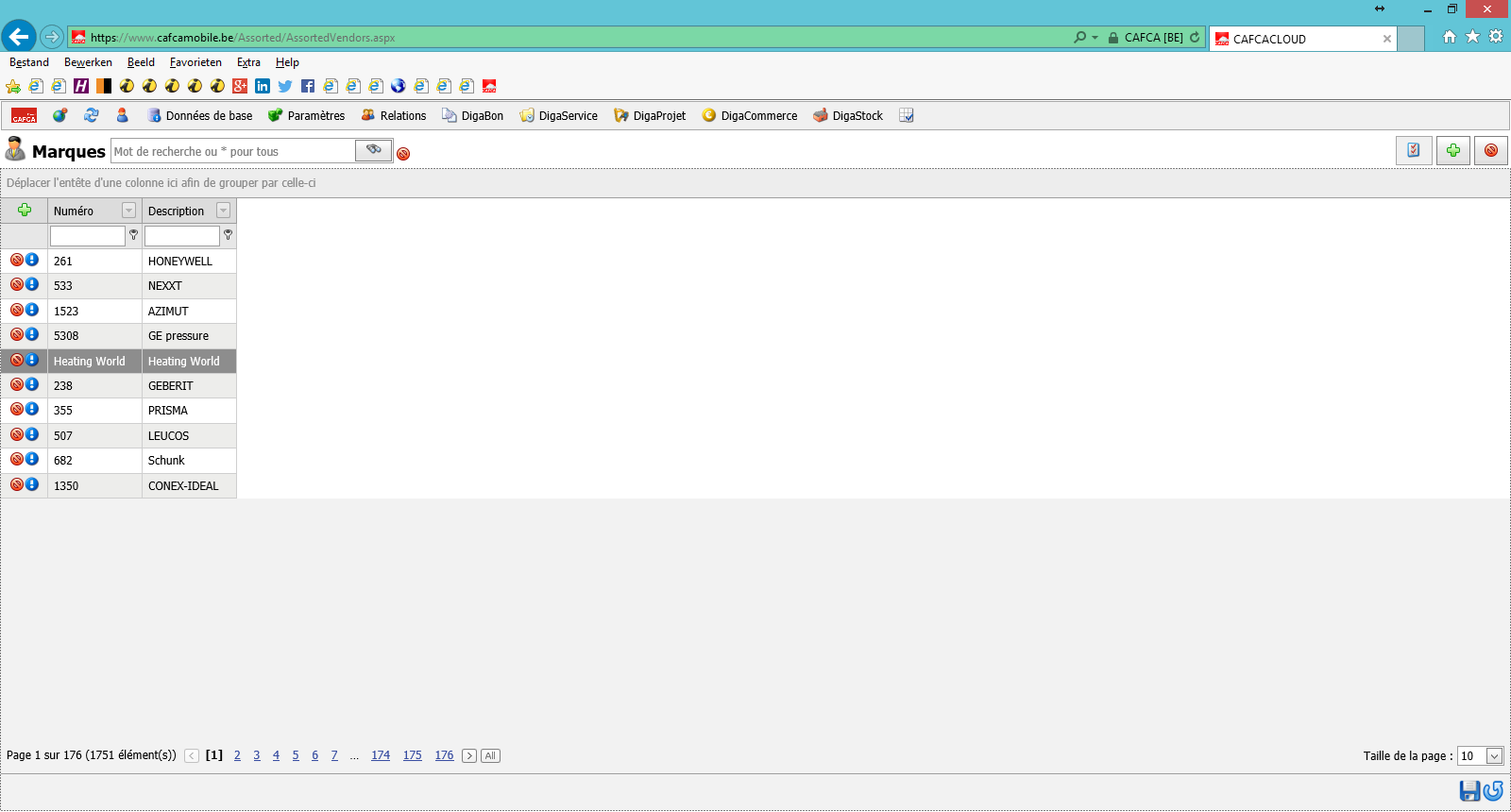Click the red delete icon for CONEX-IDEAL
Viewport: 1511px width, 812px height.
click(17, 484)
